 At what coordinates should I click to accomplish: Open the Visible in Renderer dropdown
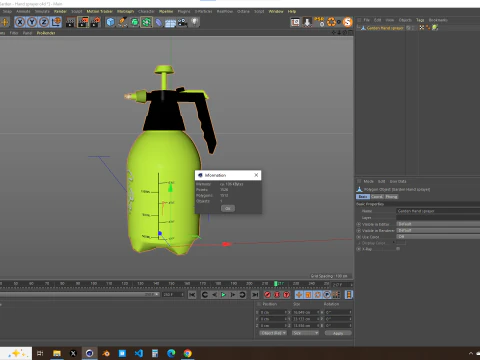click(x=438, y=230)
